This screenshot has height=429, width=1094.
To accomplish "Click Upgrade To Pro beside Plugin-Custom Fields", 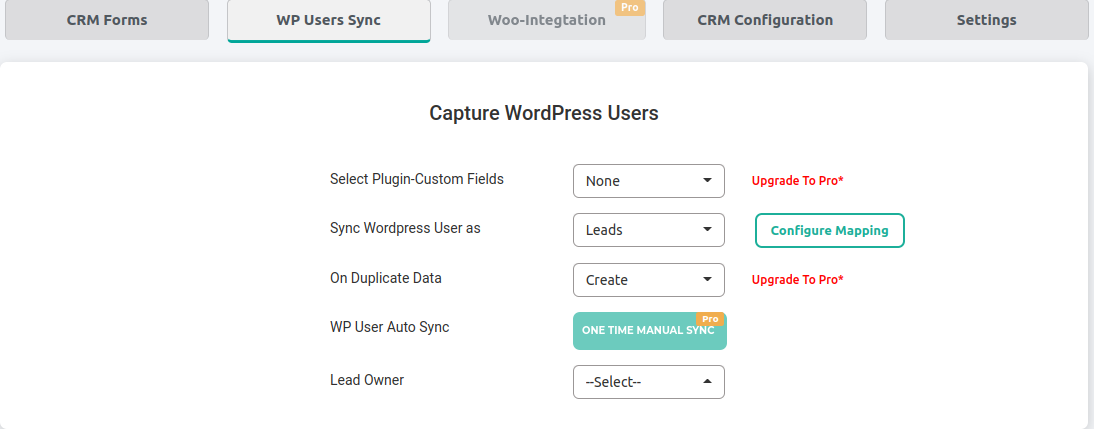I will coord(797,181).
